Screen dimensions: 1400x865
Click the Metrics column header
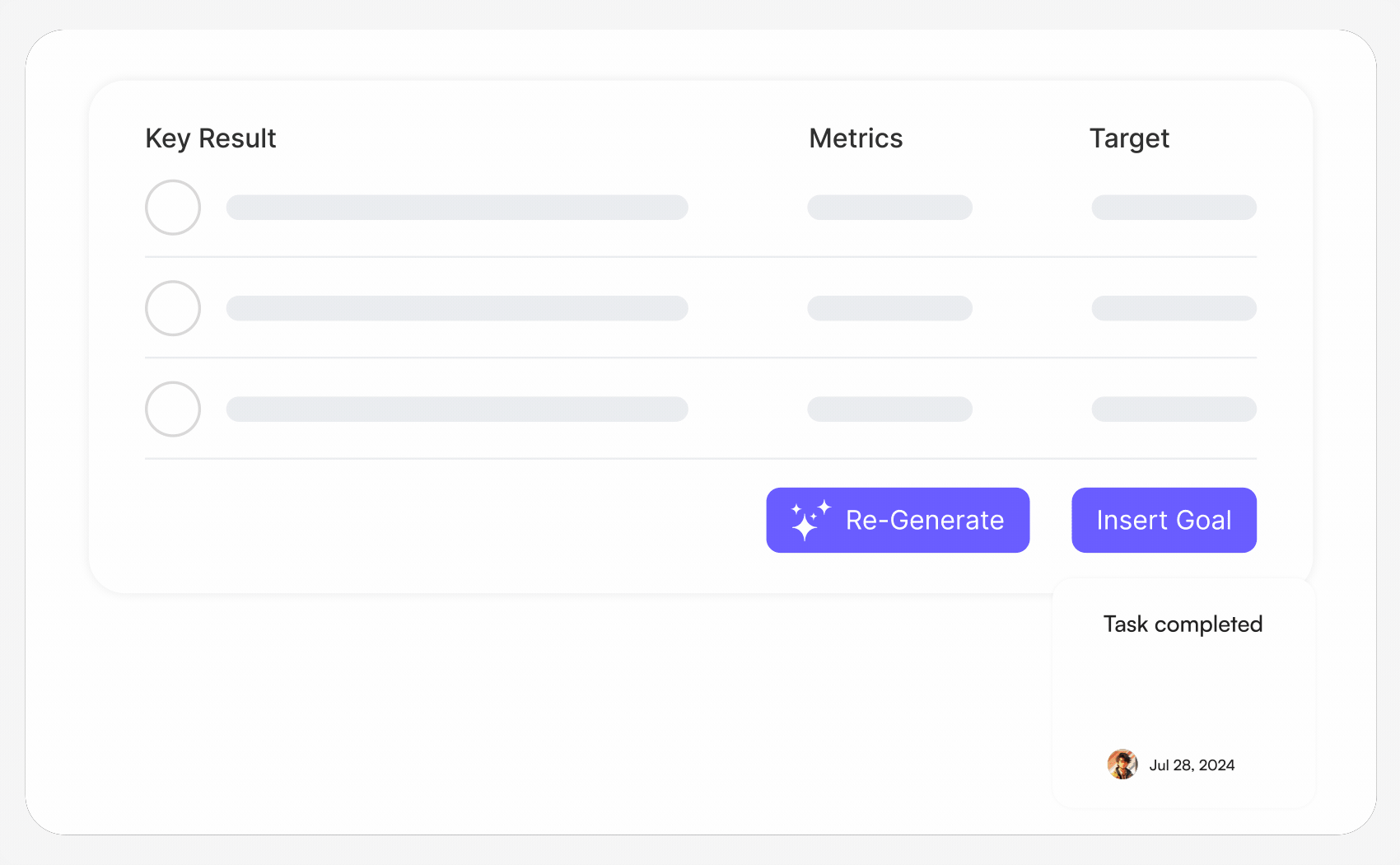pos(856,138)
